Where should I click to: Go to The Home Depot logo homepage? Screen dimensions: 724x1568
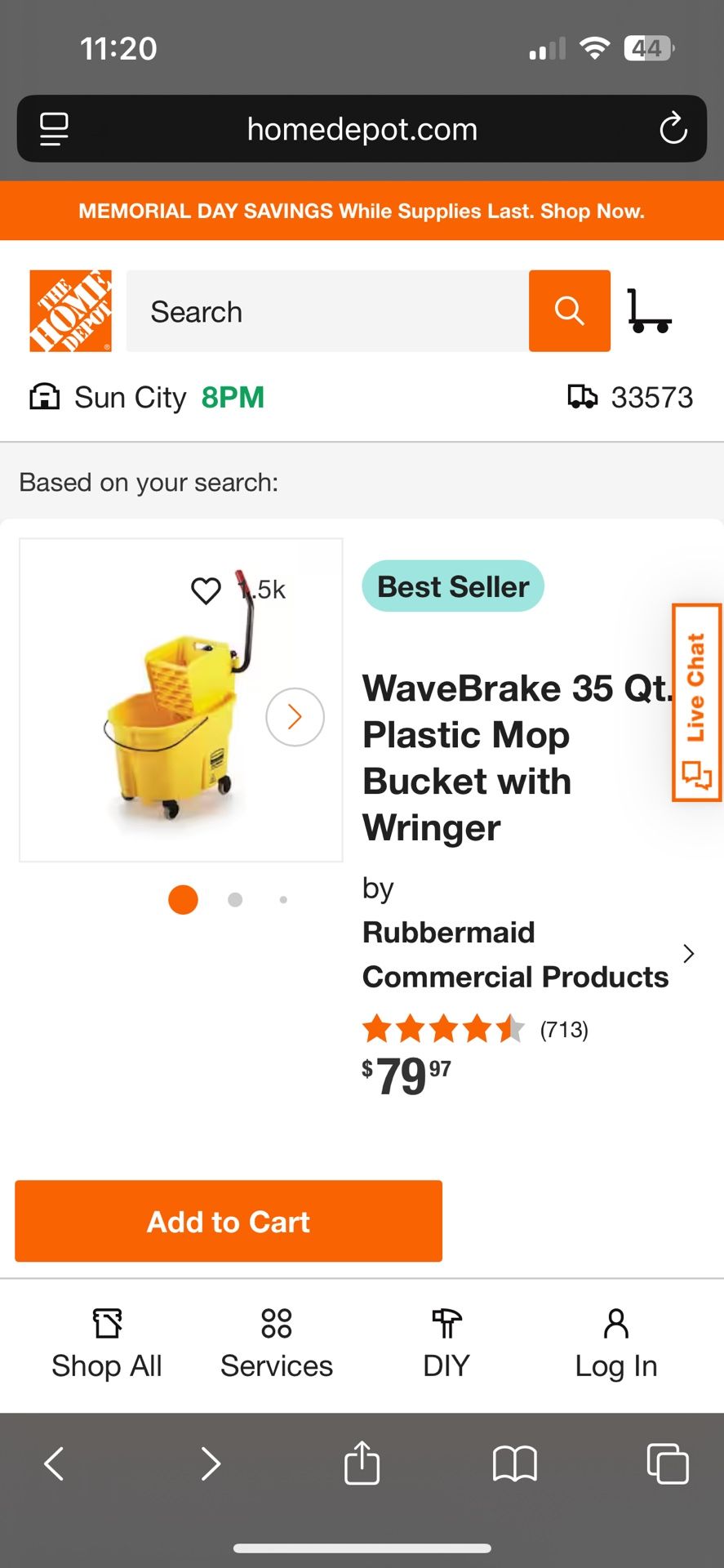(70, 311)
